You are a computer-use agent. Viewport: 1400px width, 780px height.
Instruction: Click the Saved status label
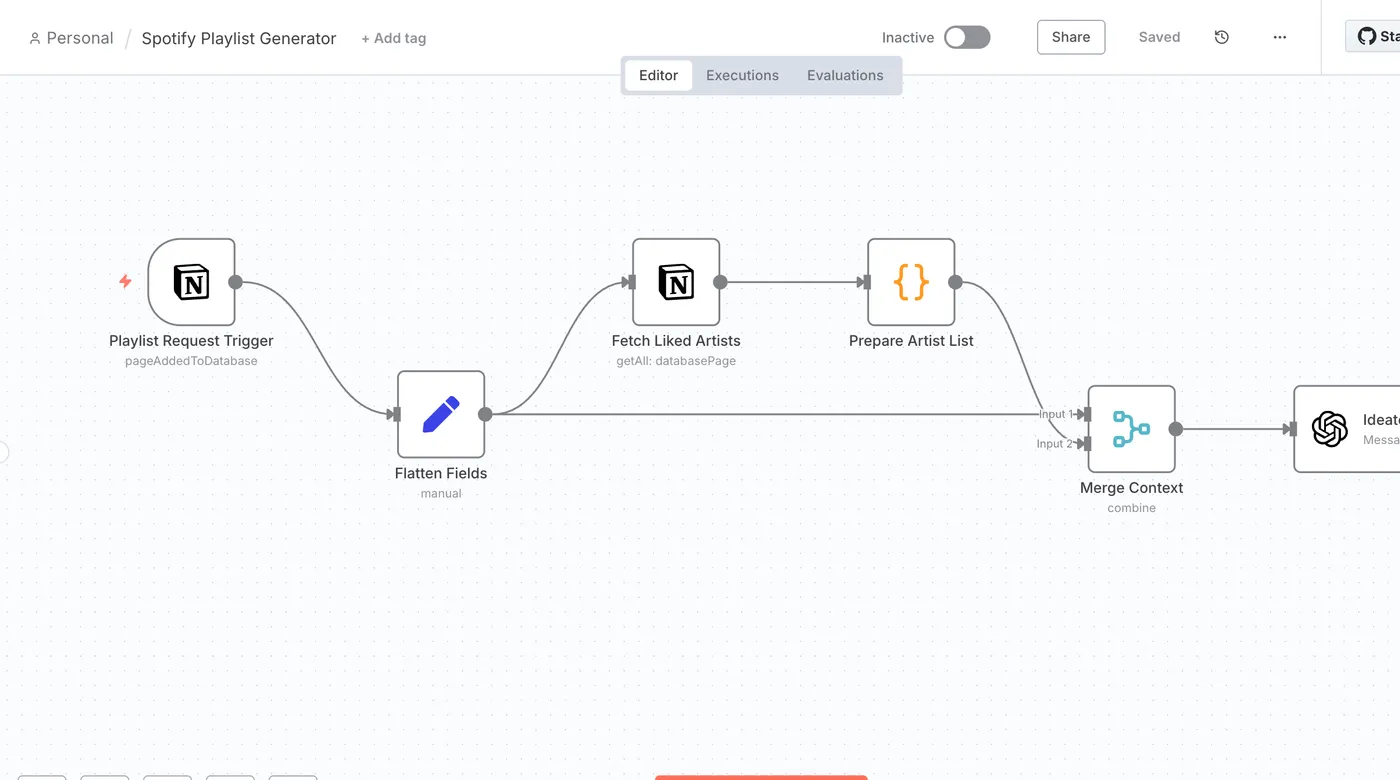[x=1159, y=37]
